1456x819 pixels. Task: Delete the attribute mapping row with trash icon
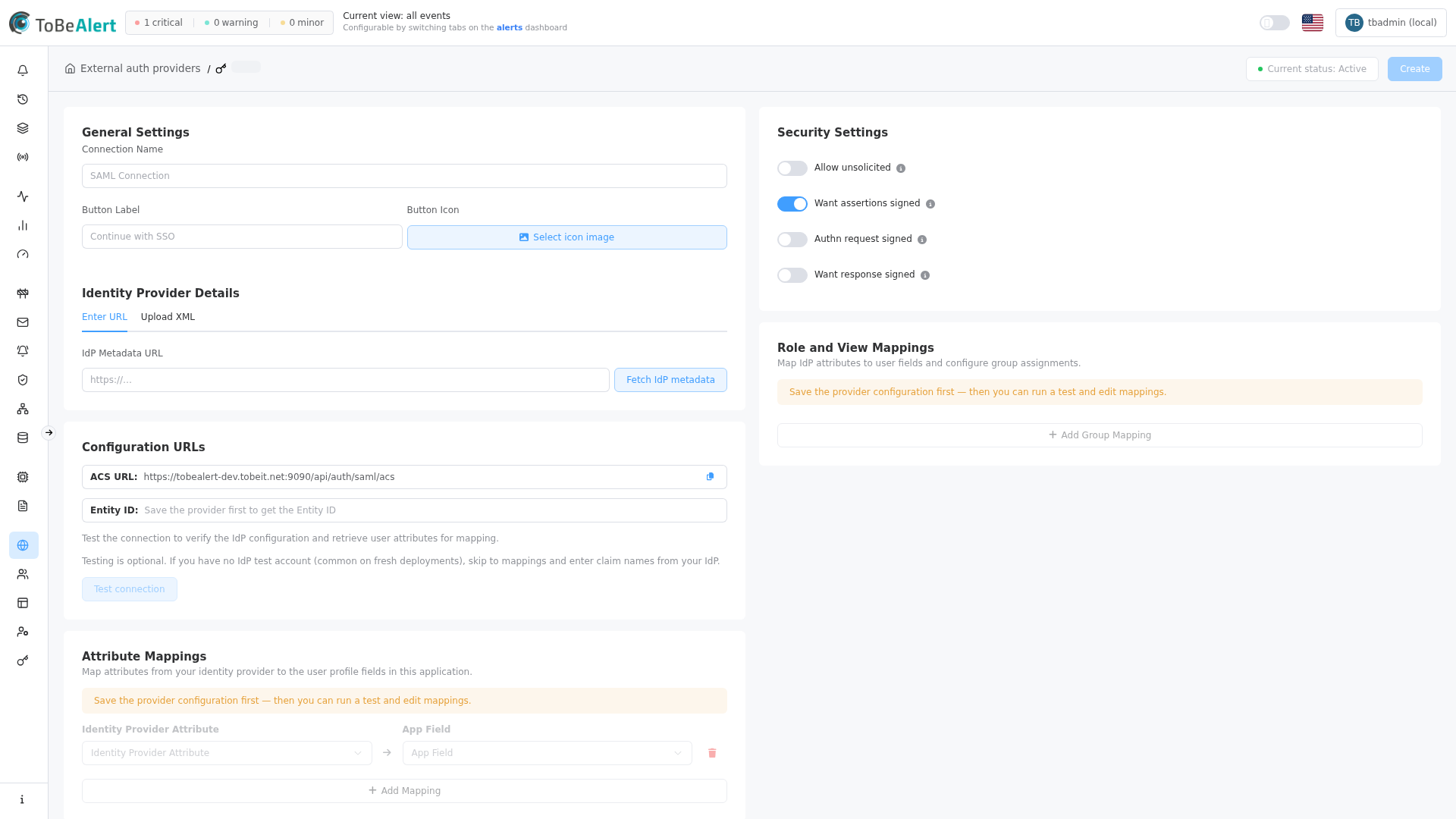coord(712,753)
